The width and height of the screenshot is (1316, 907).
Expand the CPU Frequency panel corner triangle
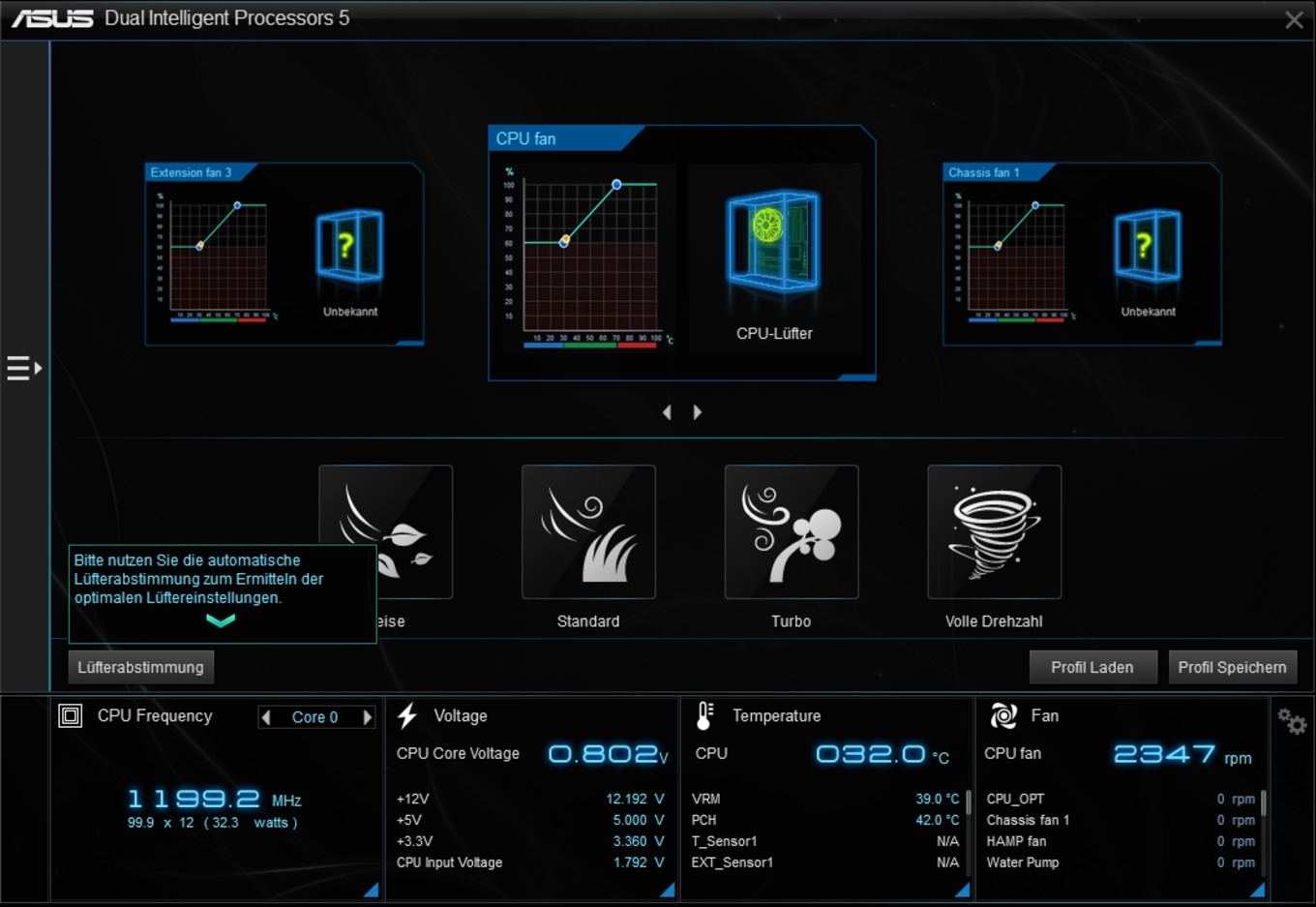tap(372, 890)
